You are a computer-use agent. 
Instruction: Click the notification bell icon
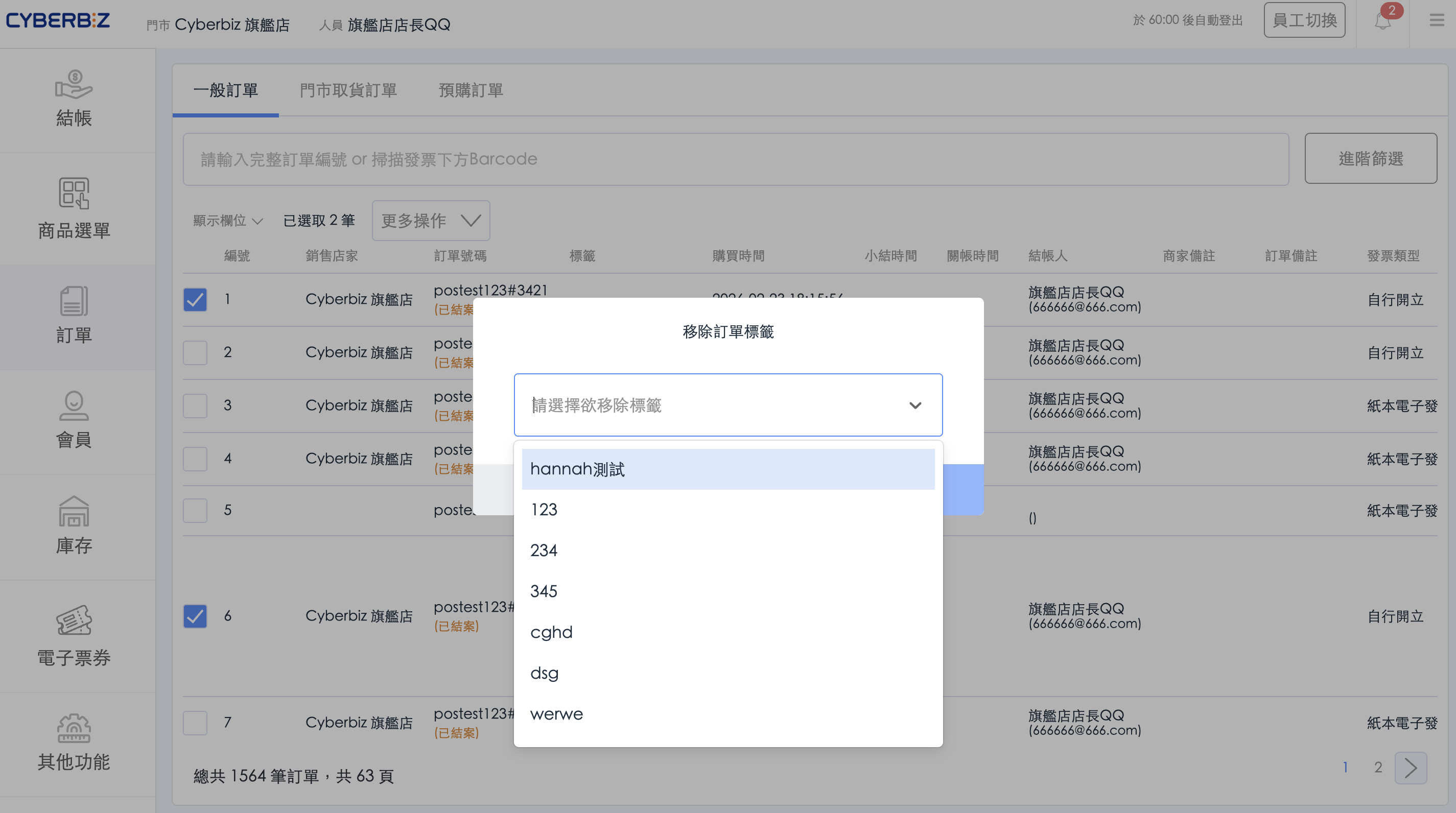1382,21
